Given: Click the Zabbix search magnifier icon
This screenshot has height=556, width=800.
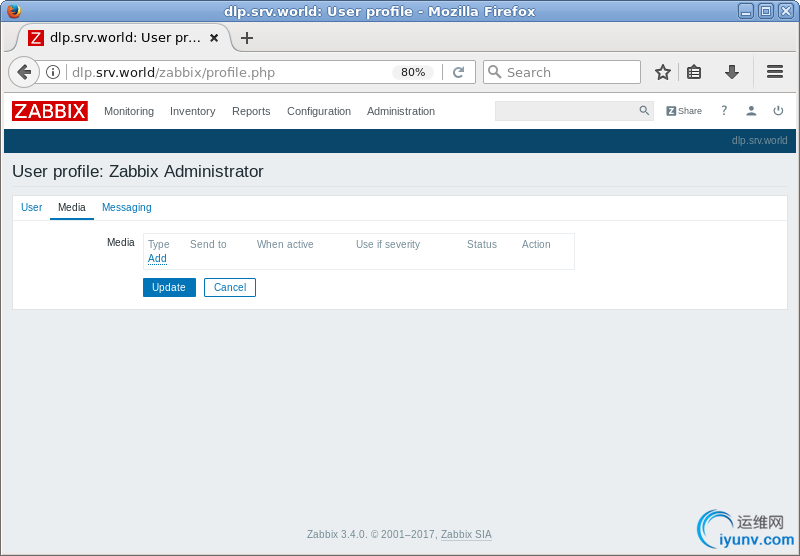Looking at the screenshot, I should pyautogui.click(x=644, y=111).
